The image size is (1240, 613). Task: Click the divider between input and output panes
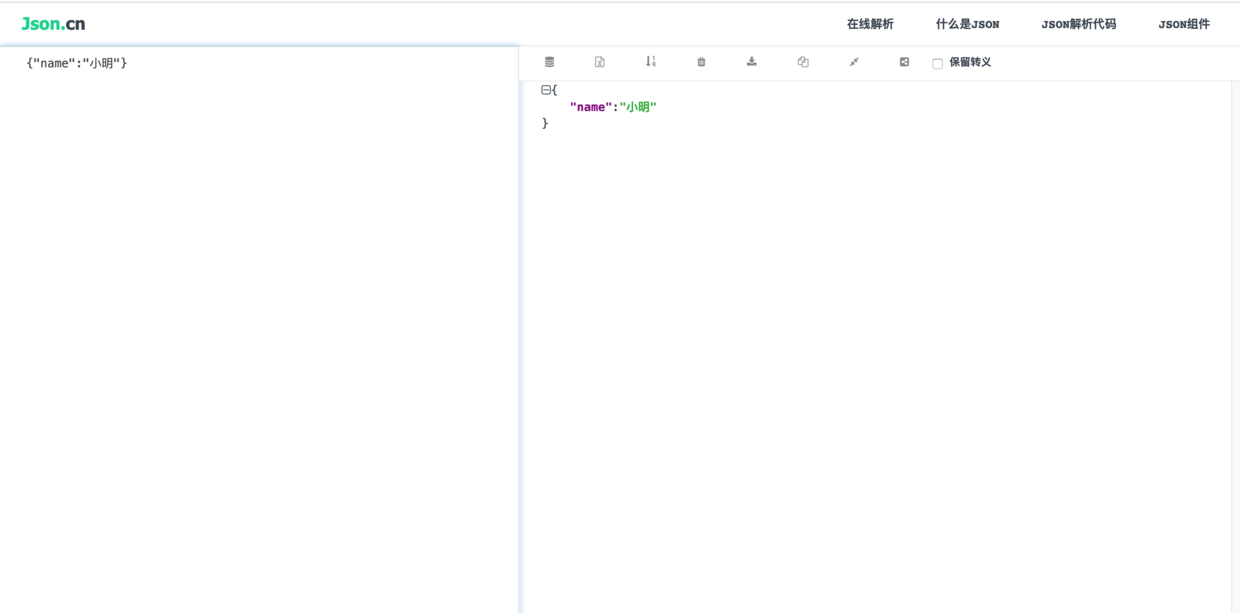click(x=520, y=300)
